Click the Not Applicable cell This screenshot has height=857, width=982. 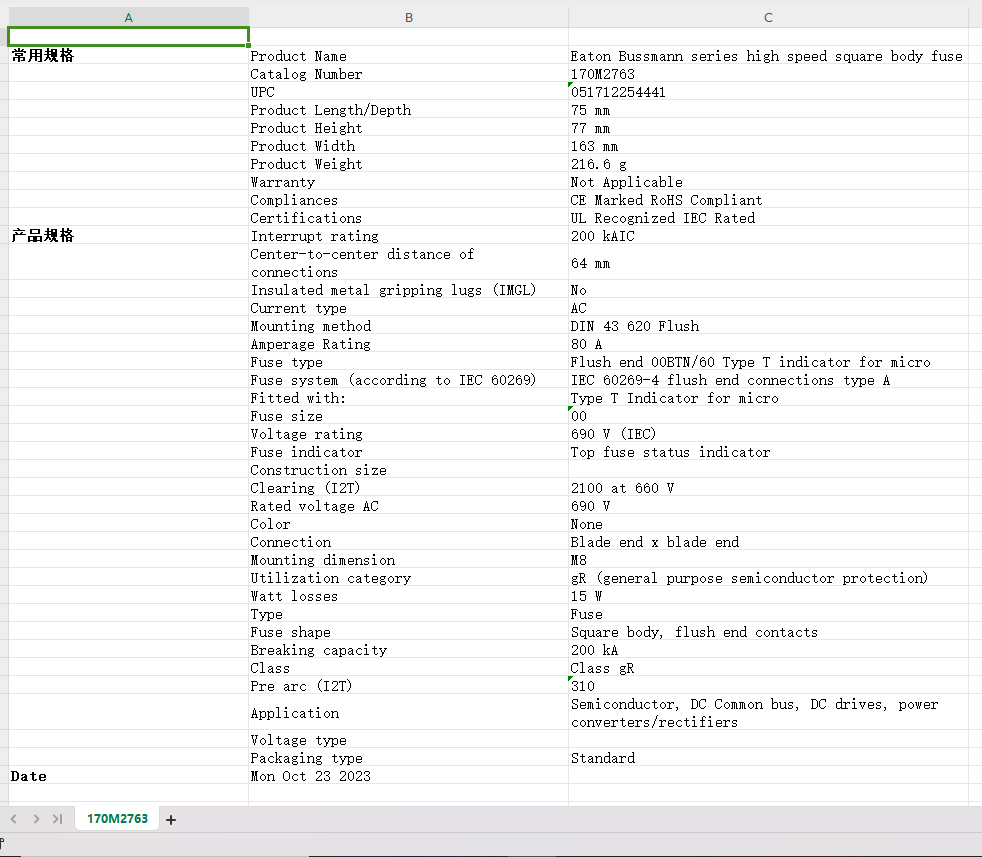click(768, 182)
